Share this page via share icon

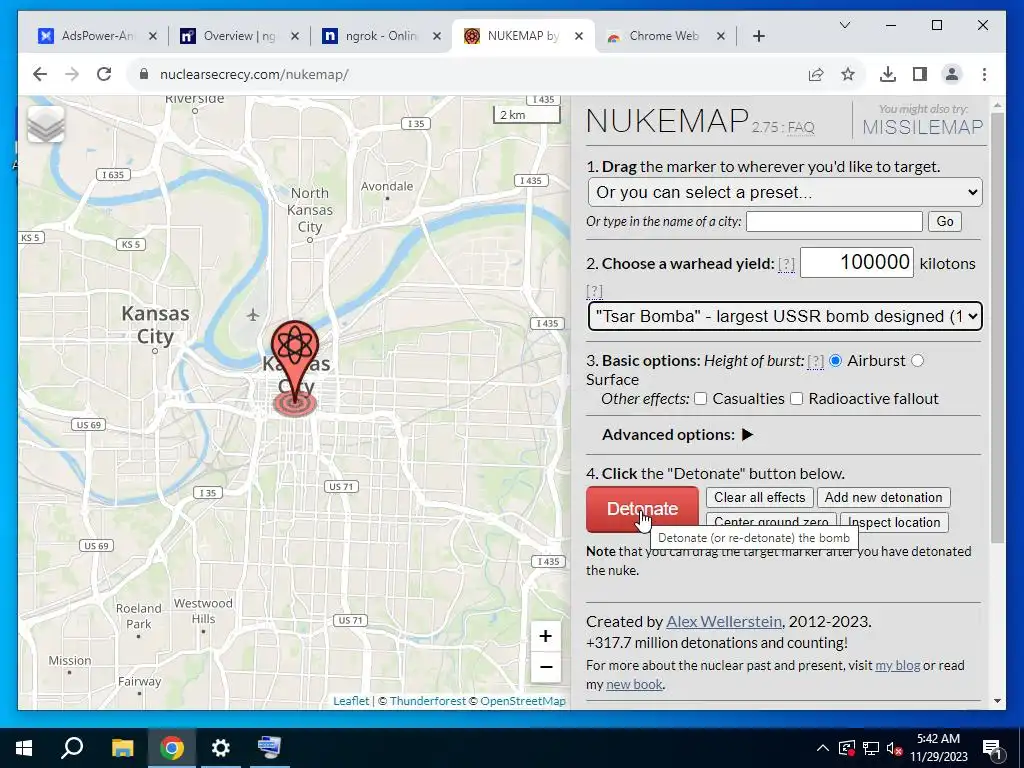[x=816, y=74]
